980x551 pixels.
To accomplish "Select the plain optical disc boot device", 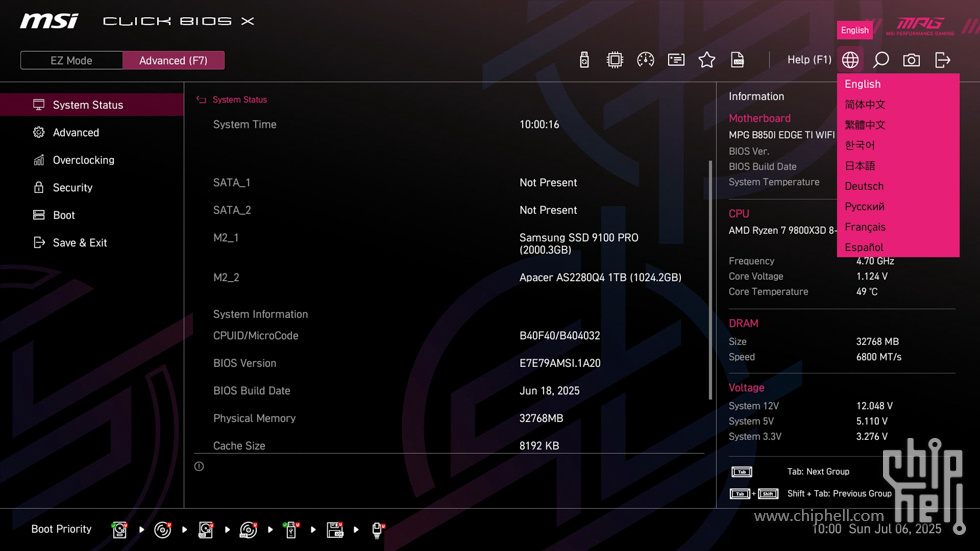I will 162,530.
